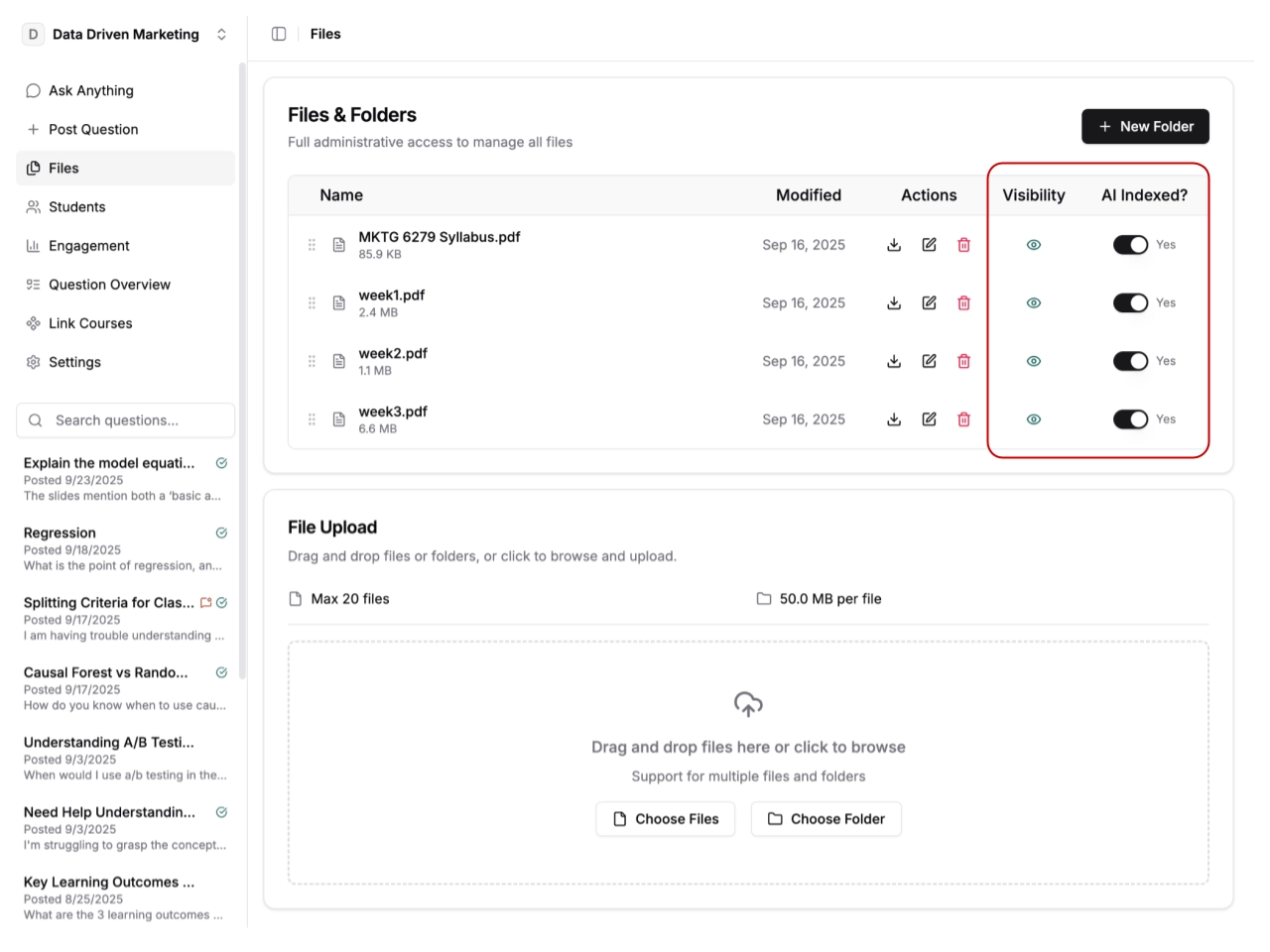Toggle visibility eye icon for week1.pdf
The image size is (1270, 952).
coord(1034,303)
